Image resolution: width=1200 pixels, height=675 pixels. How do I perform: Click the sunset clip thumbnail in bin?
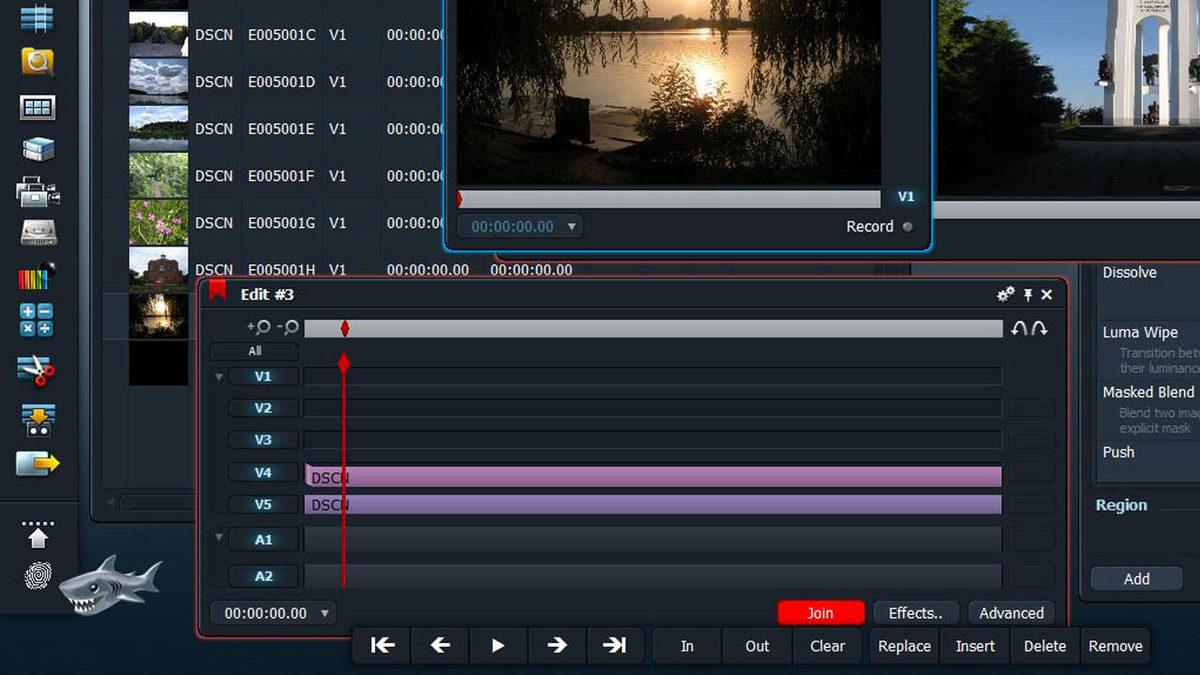click(x=157, y=317)
